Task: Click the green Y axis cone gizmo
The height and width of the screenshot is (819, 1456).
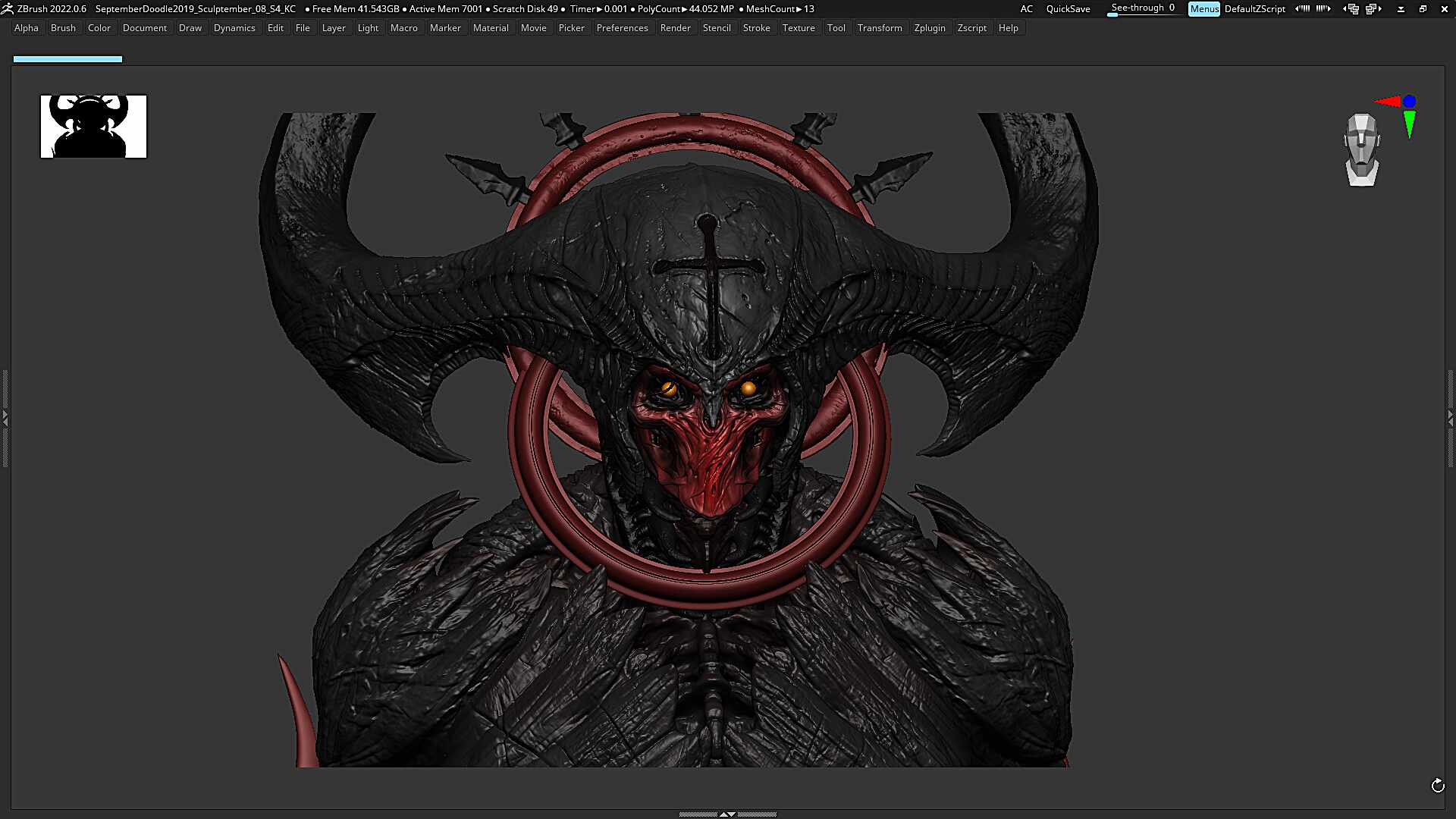Action: [1409, 124]
